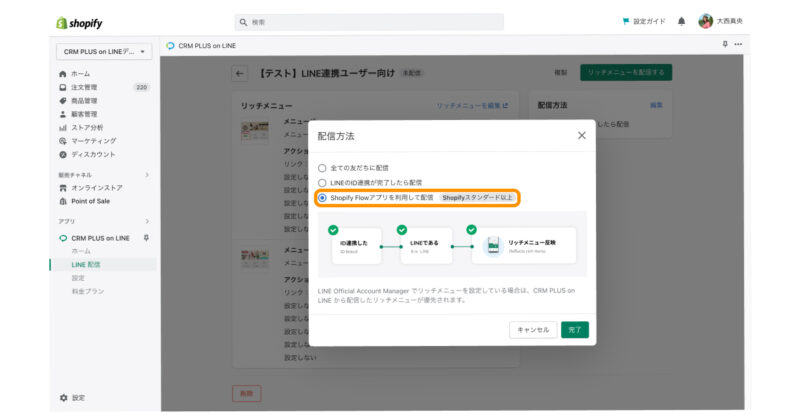Open 設定 gear at sidebar bottom
Viewport: 800px width, 420px height.
click(72, 398)
